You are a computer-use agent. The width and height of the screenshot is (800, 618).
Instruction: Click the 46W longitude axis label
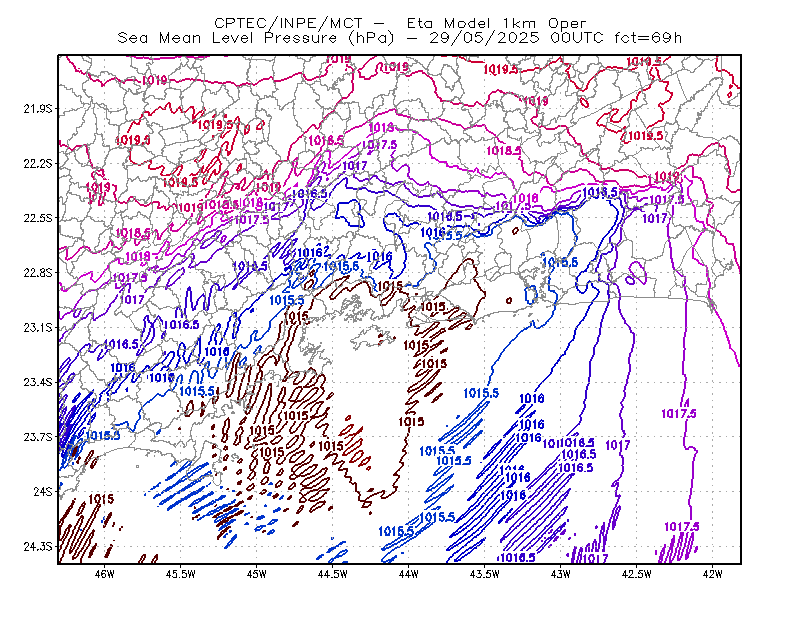point(105,574)
